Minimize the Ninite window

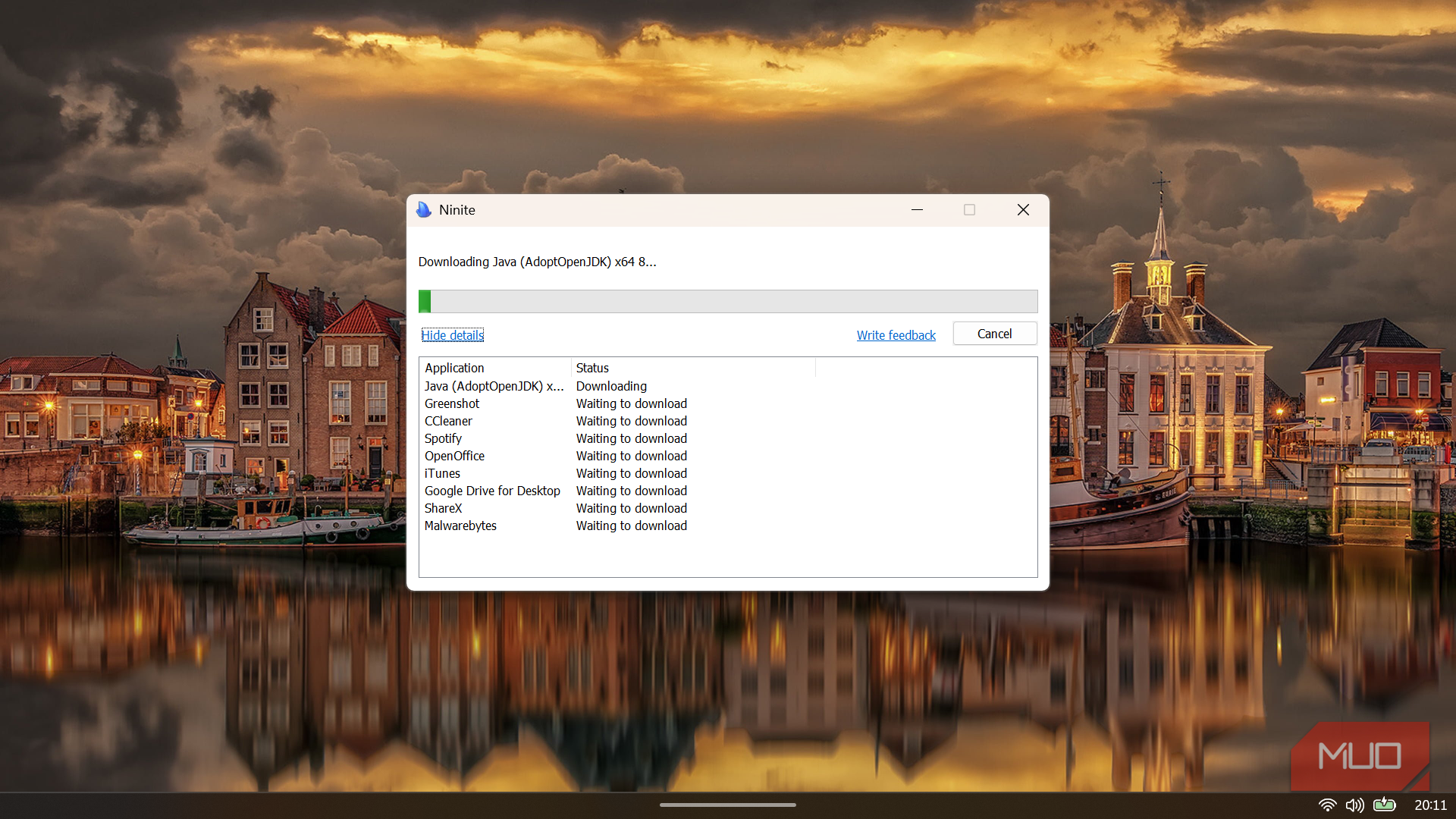(917, 210)
